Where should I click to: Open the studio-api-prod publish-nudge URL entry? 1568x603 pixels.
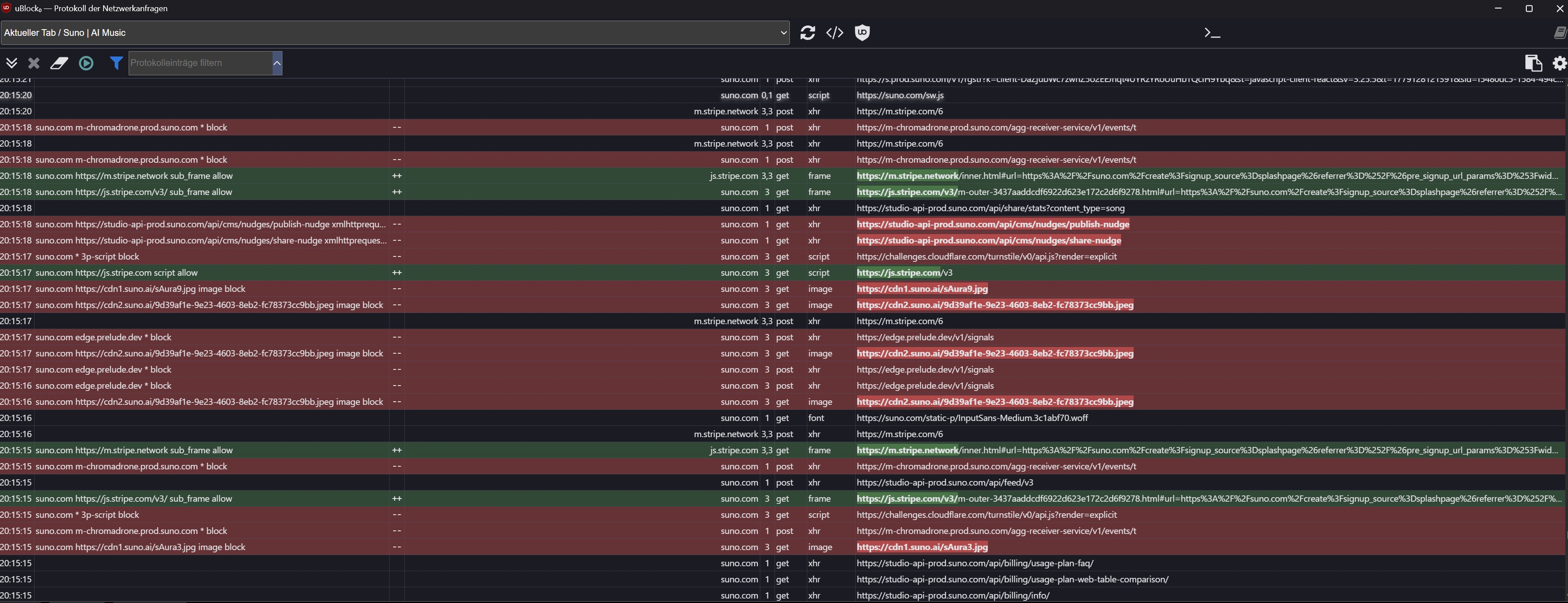pos(993,224)
